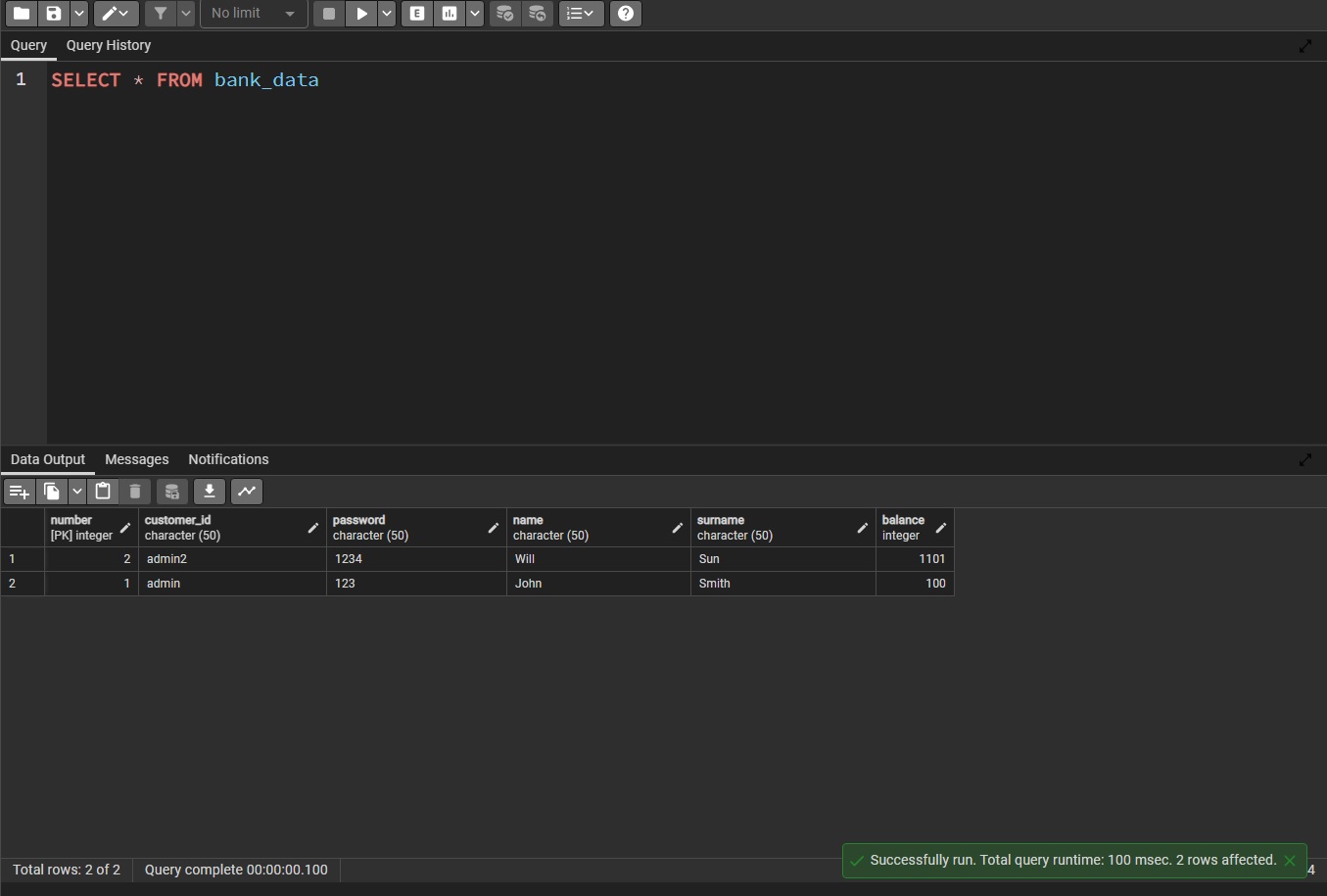Screen dimensions: 1327x896
Task: Stop the running query
Action: (329, 14)
